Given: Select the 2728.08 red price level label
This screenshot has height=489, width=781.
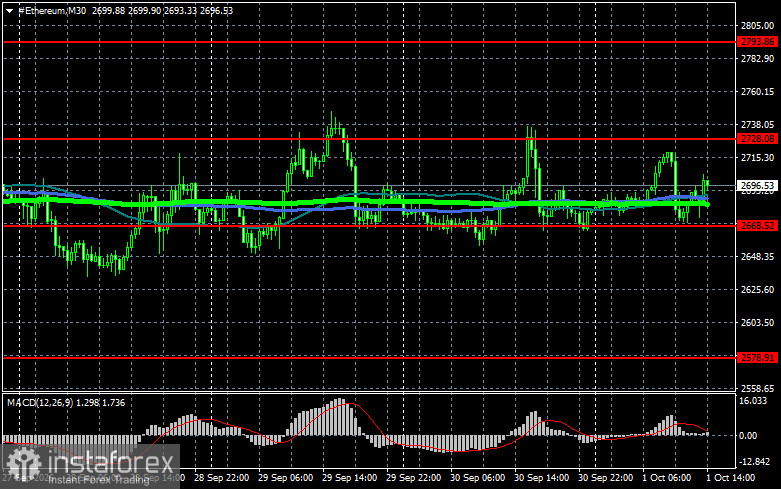Looking at the screenshot, I should (758, 139).
